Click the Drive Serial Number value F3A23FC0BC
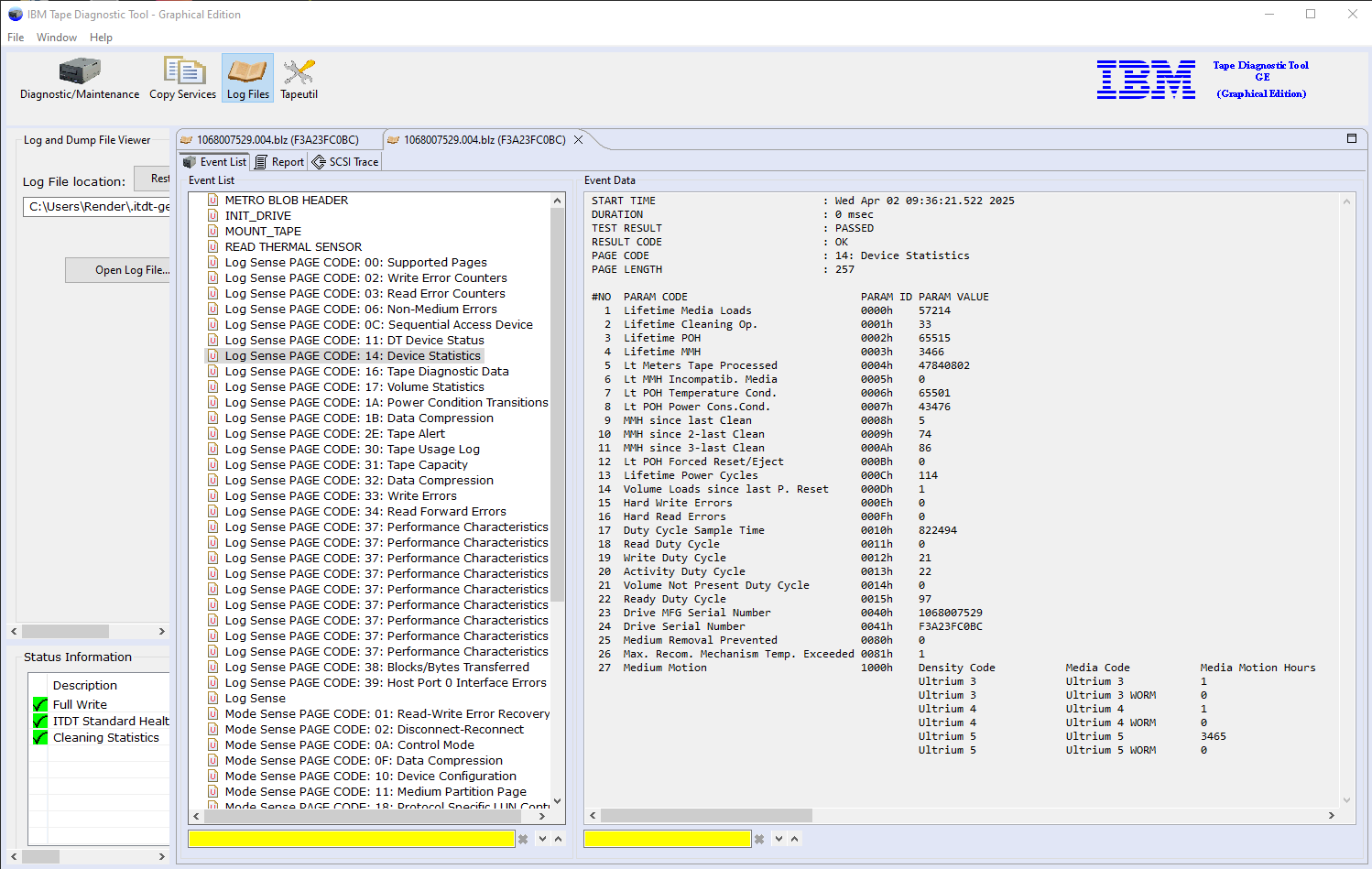The height and width of the screenshot is (869, 1372). [950, 626]
